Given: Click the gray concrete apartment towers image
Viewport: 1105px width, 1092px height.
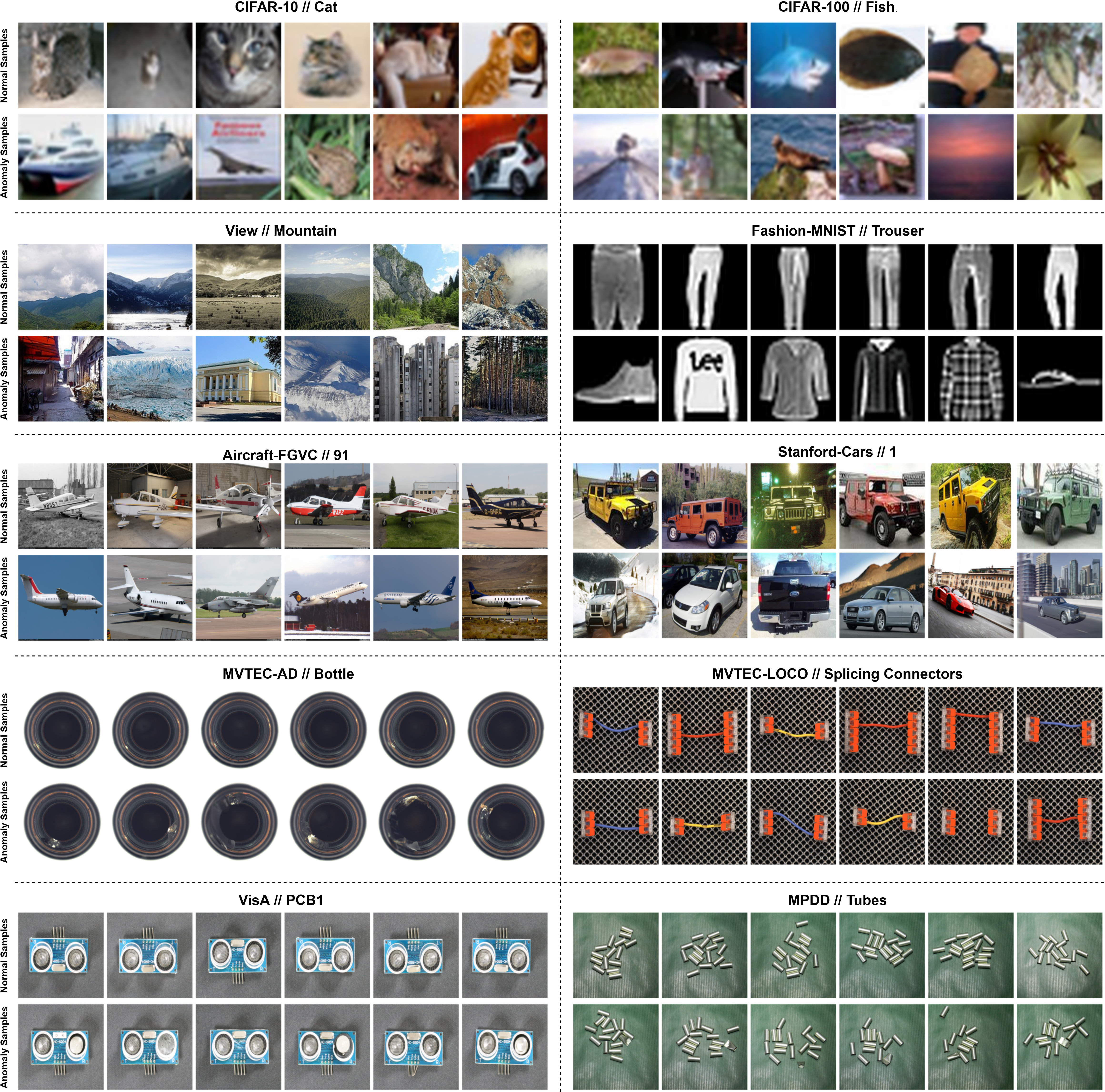Looking at the screenshot, I should (x=416, y=379).
